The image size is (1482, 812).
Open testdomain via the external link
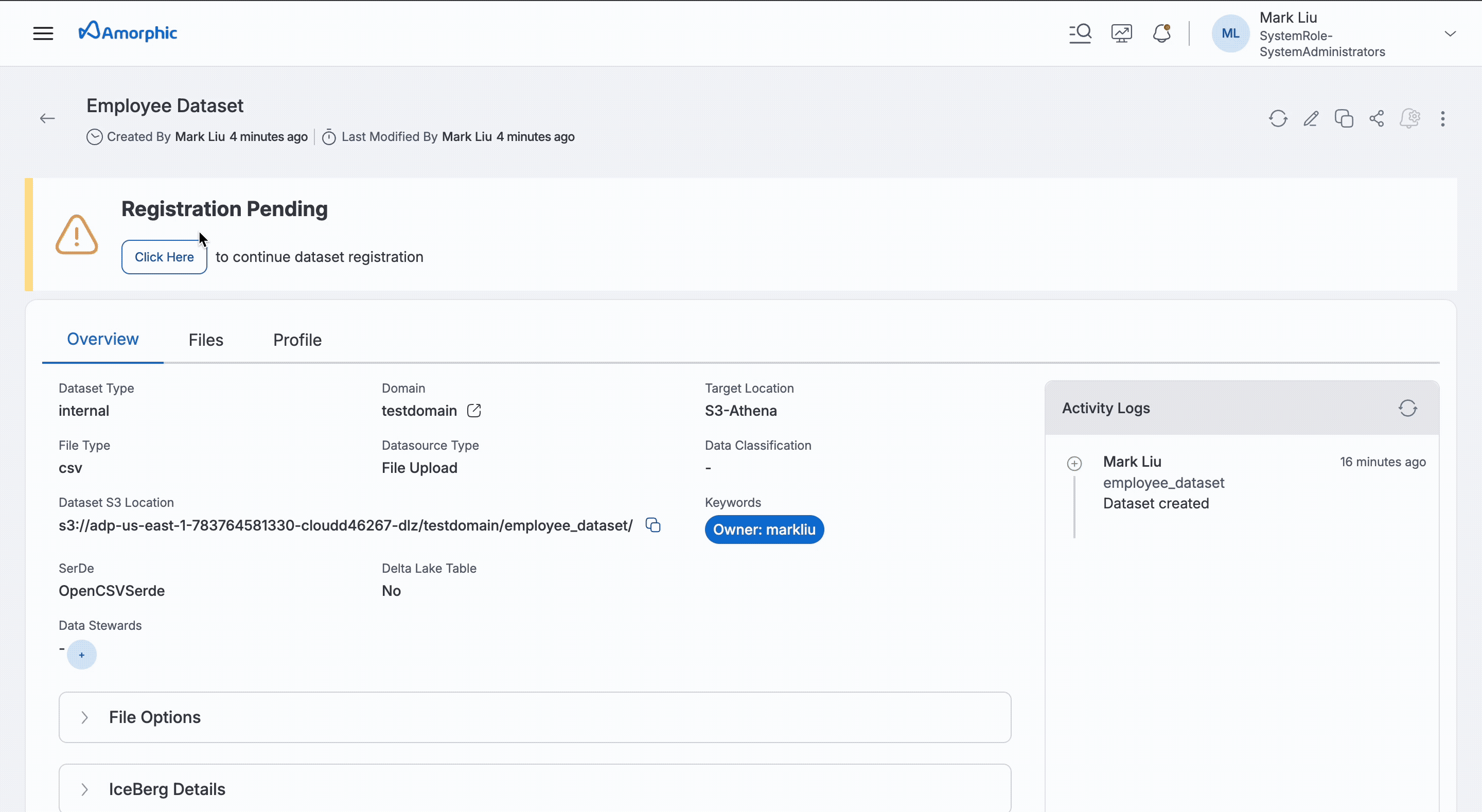[x=474, y=410]
